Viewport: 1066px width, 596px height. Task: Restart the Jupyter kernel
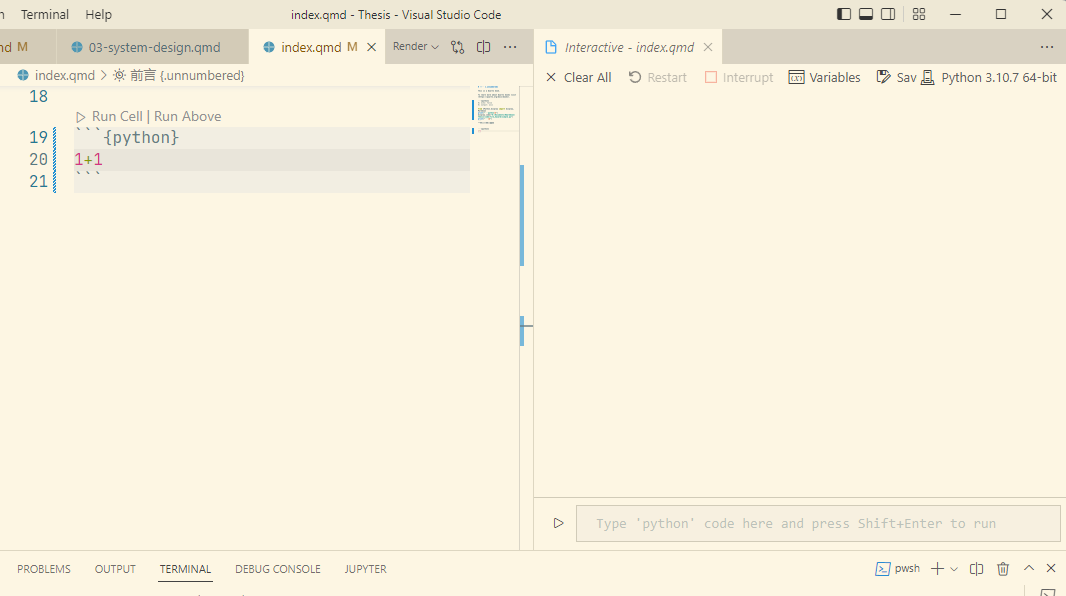click(x=657, y=77)
